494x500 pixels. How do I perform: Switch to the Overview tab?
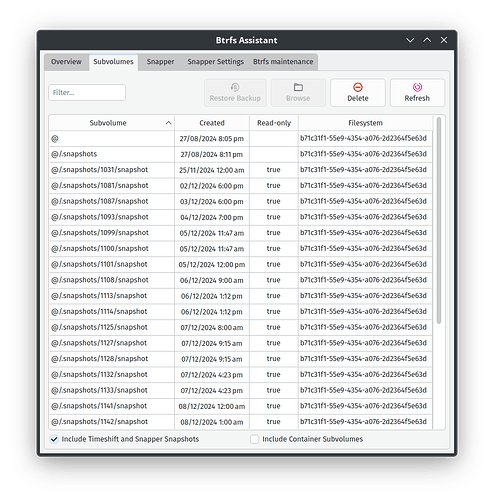click(x=66, y=62)
